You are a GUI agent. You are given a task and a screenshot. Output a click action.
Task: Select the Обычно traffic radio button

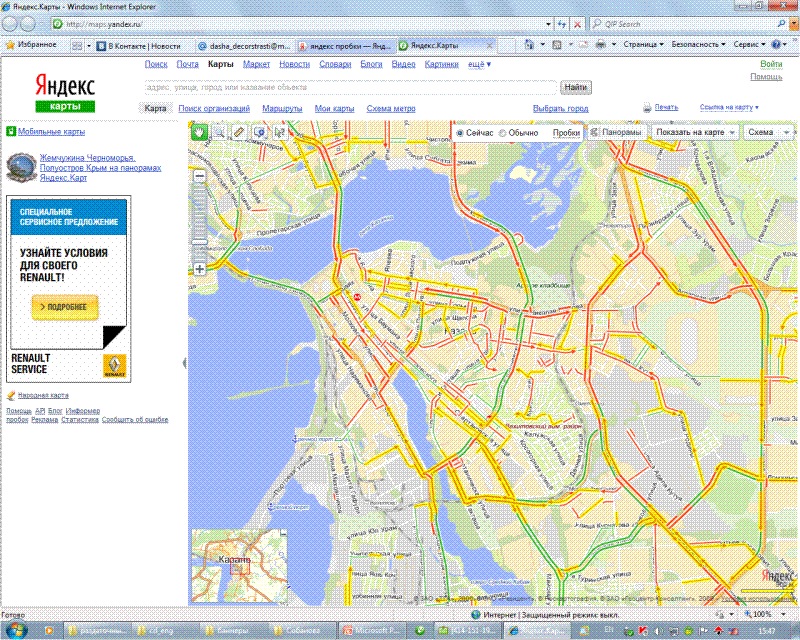coord(501,132)
